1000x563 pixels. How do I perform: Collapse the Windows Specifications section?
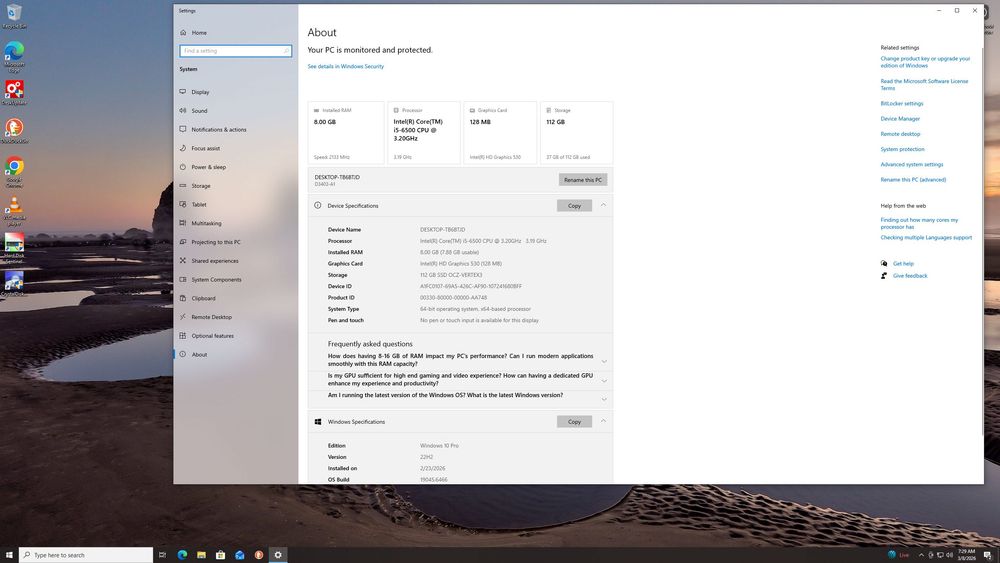[x=603, y=421]
